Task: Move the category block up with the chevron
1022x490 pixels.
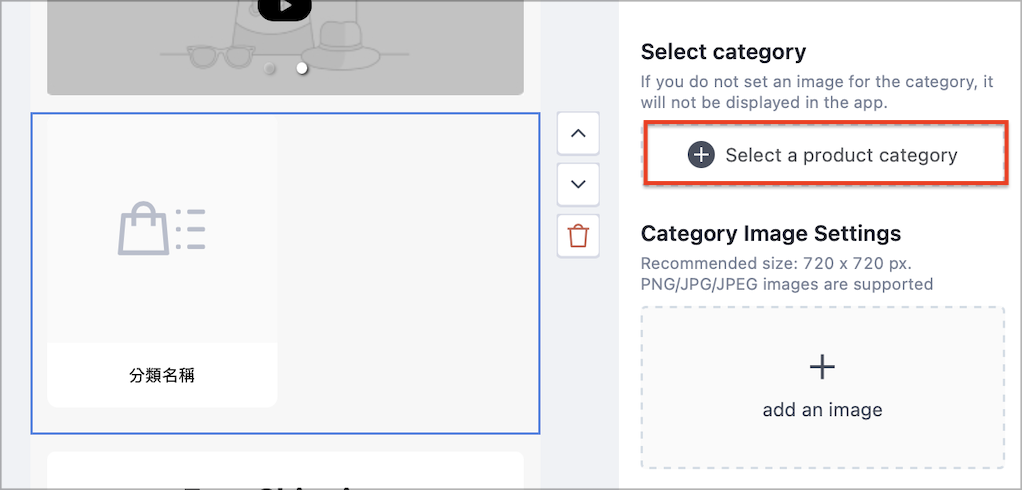Action: coord(578,133)
